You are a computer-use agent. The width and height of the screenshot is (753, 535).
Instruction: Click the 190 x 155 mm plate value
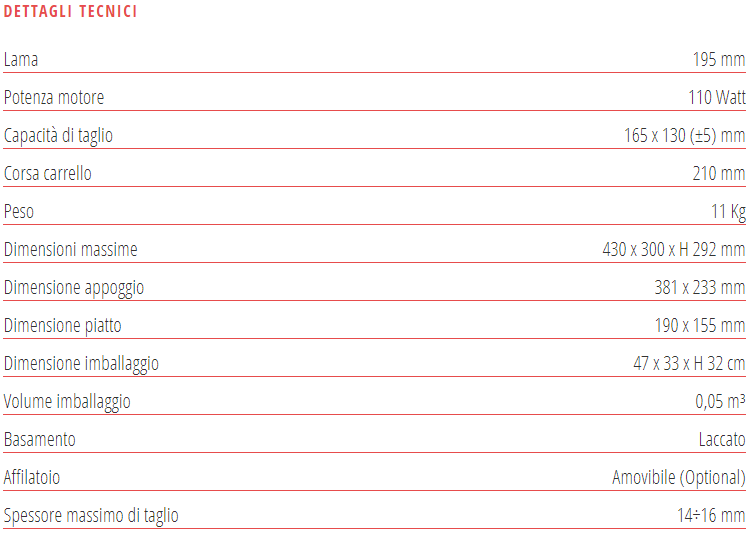point(700,325)
